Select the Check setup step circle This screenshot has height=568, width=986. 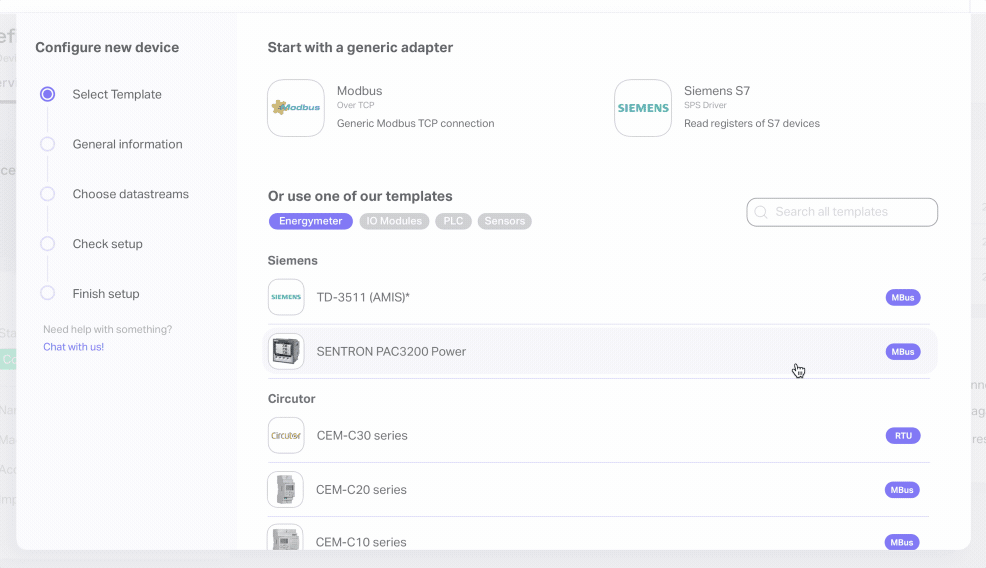47,243
